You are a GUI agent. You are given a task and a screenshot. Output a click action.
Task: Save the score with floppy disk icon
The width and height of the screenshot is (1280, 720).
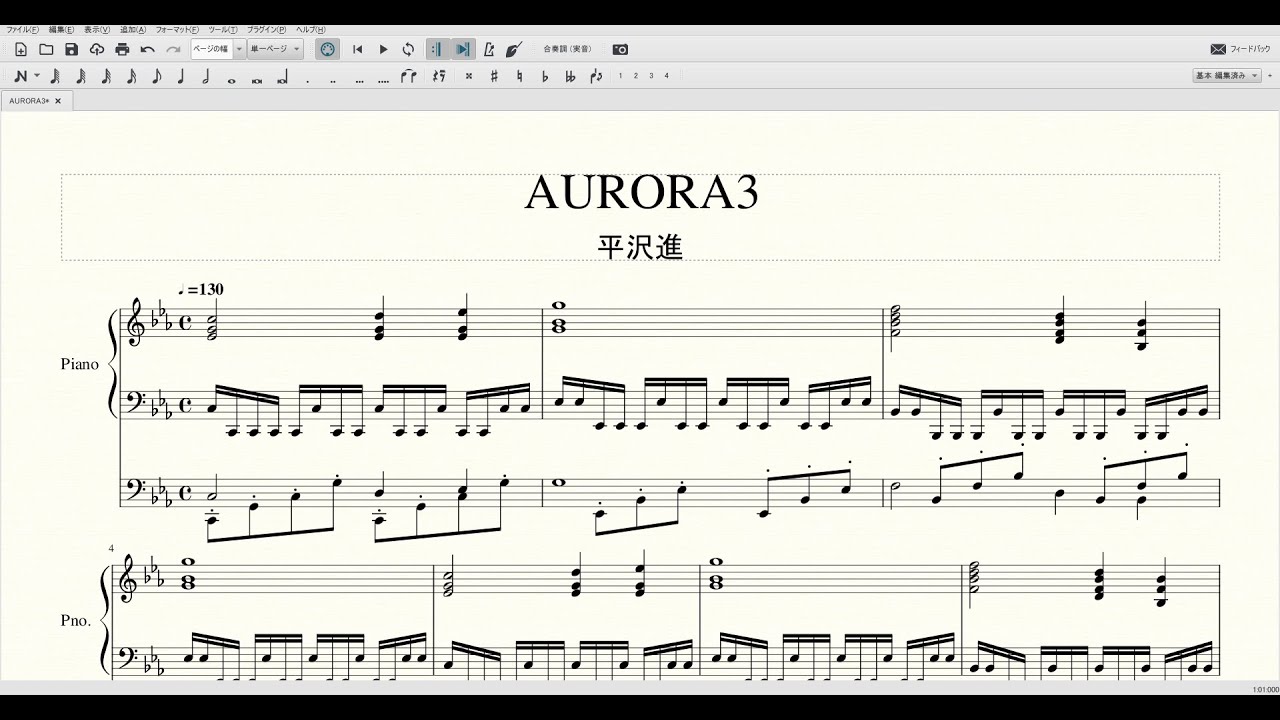71,49
